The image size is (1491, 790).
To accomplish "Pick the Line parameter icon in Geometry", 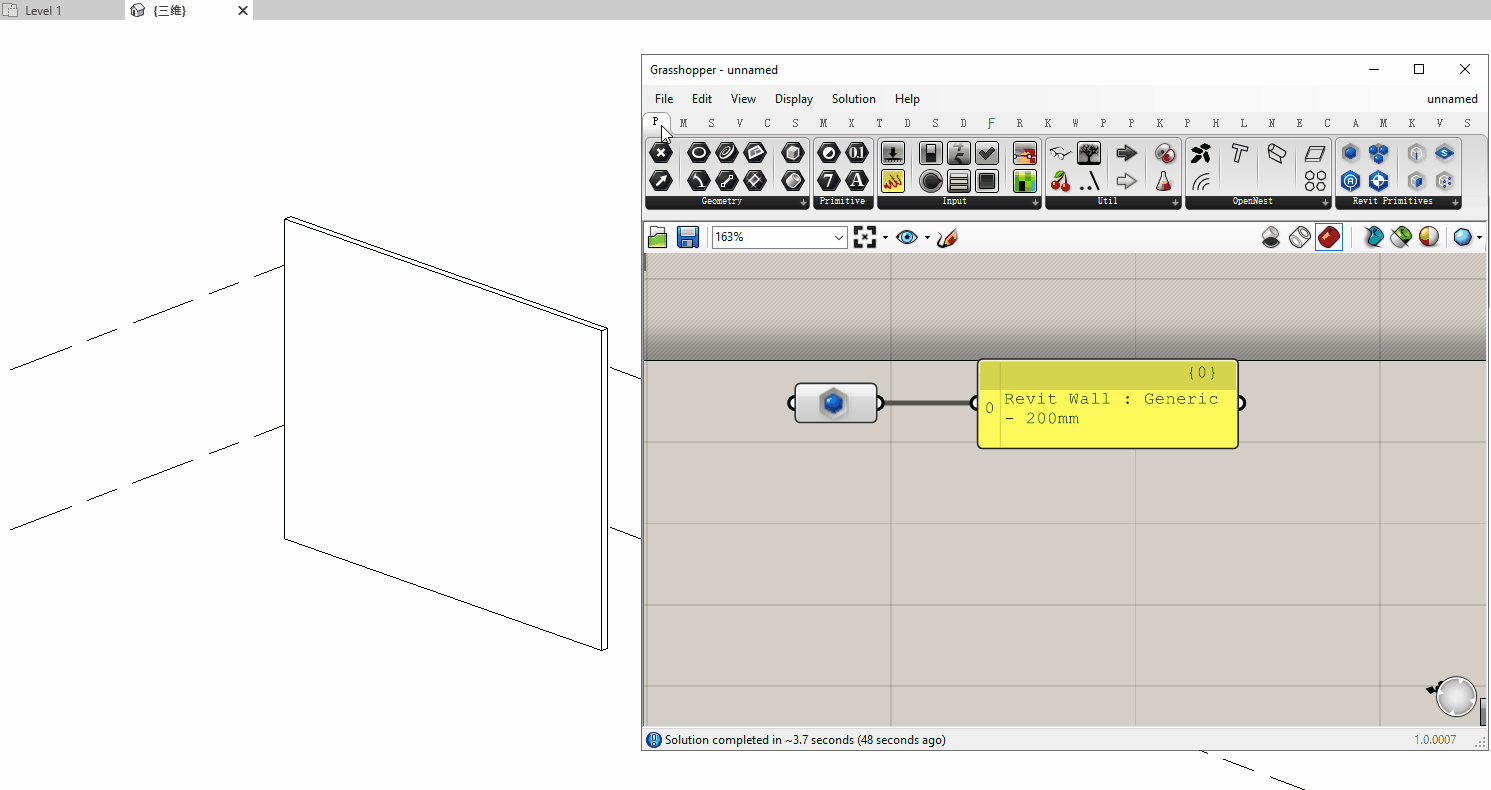I will 726,180.
